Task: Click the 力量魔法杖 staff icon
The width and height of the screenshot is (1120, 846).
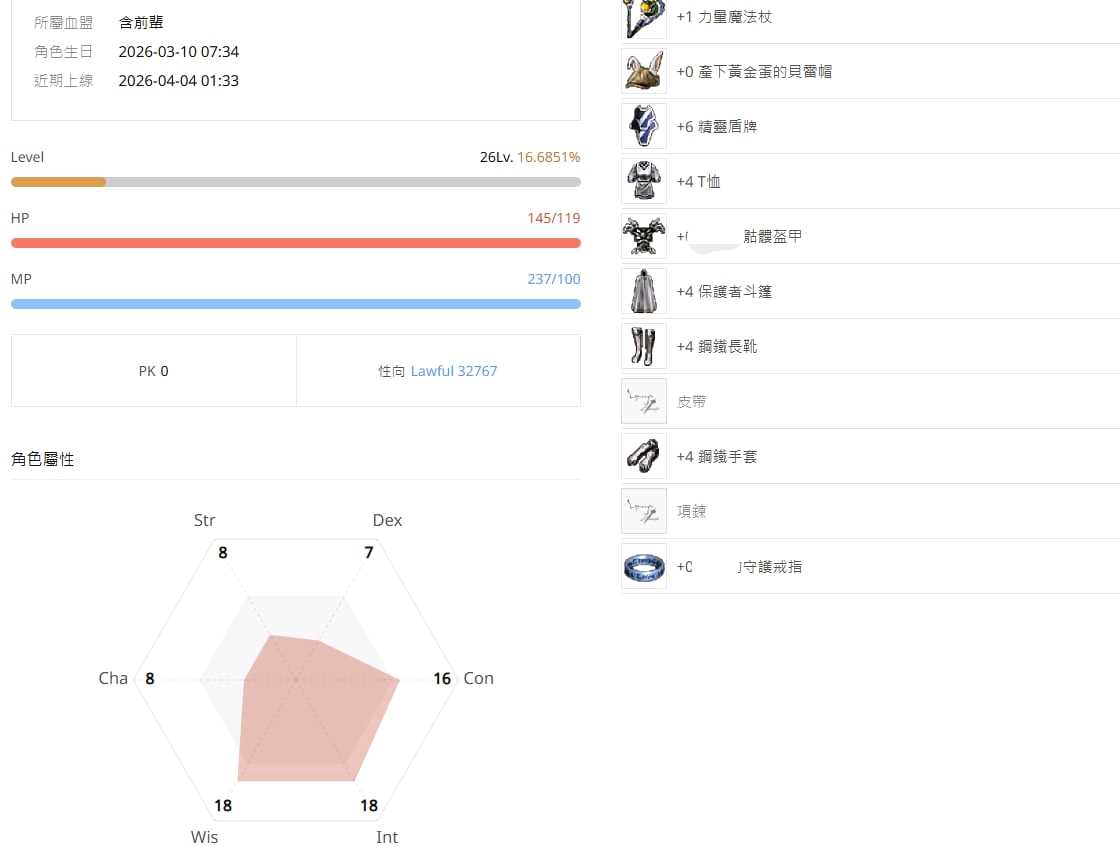Action: point(644,18)
